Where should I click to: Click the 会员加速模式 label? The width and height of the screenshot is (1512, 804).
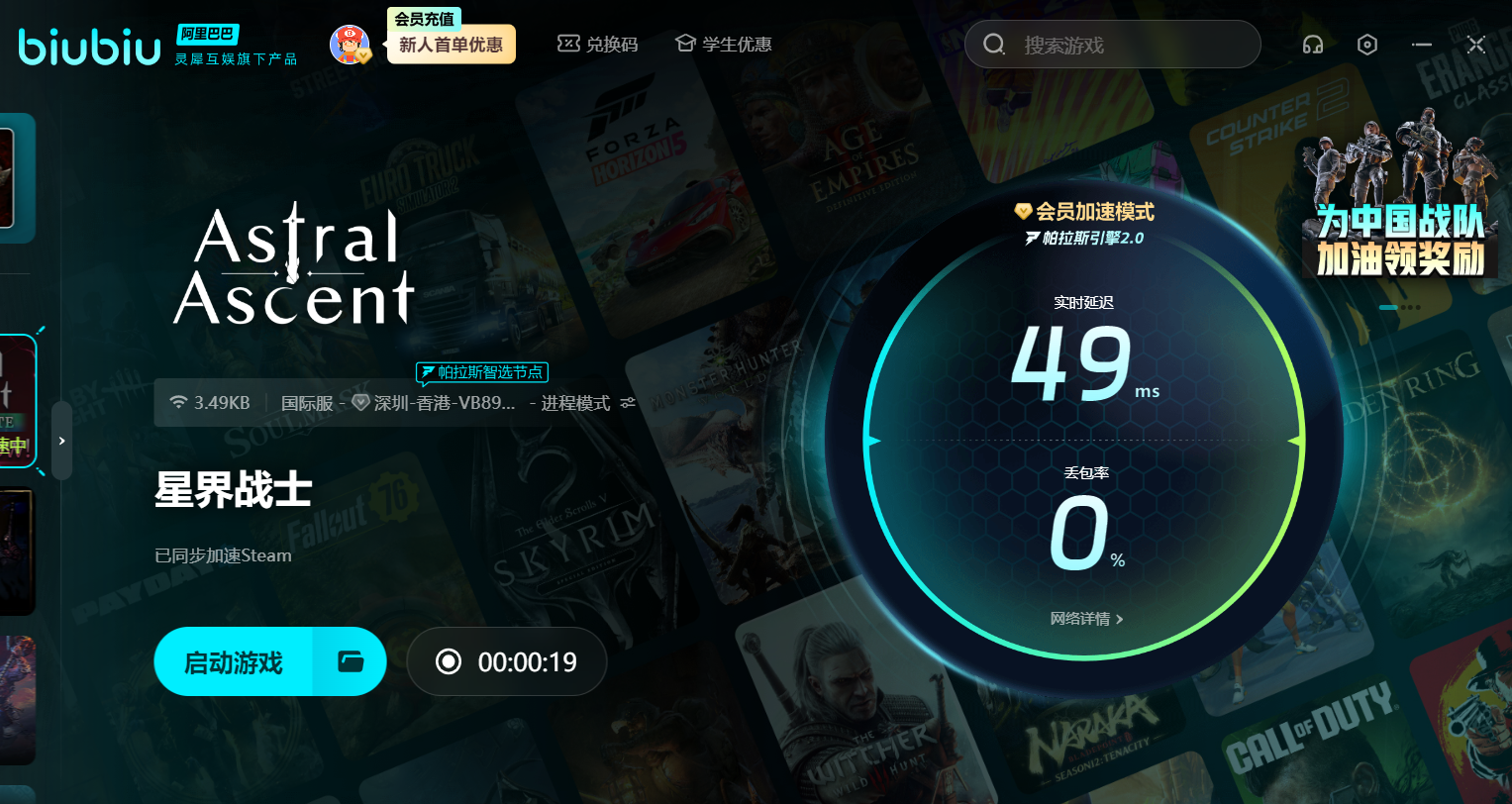[1084, 211]
